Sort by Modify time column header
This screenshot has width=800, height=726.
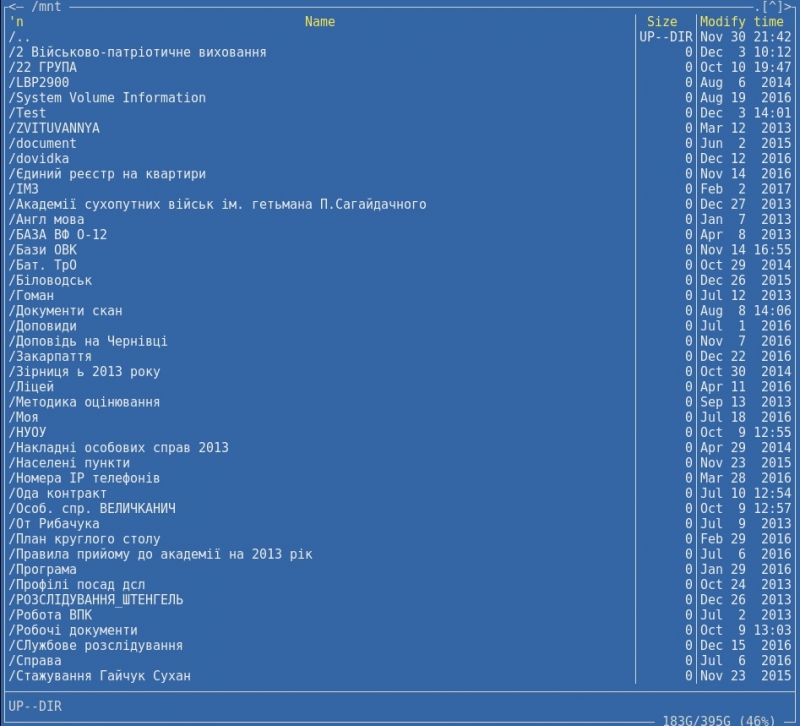click(741, 21)
